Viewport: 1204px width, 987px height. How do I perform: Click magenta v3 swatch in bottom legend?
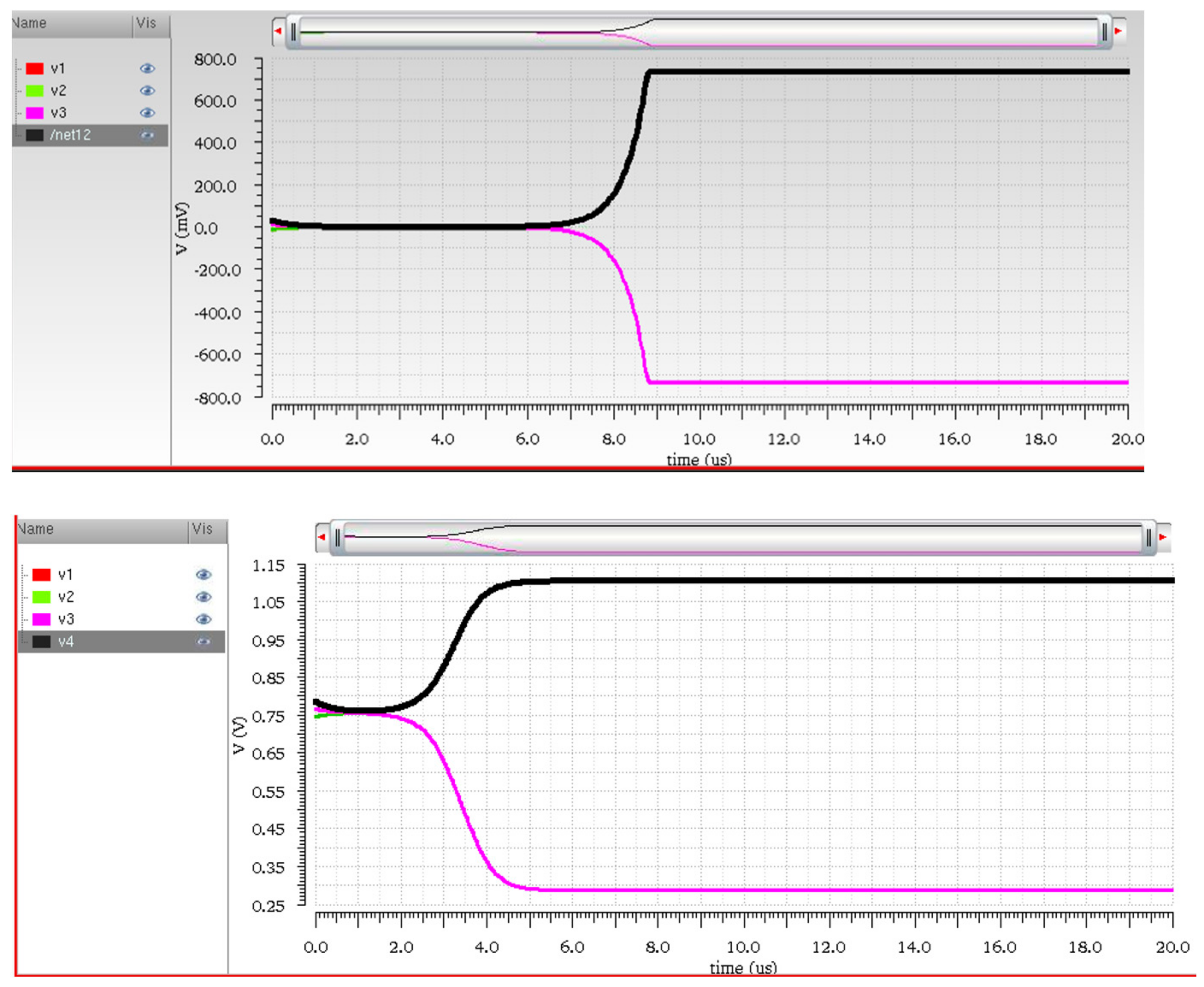click(41, 618)
